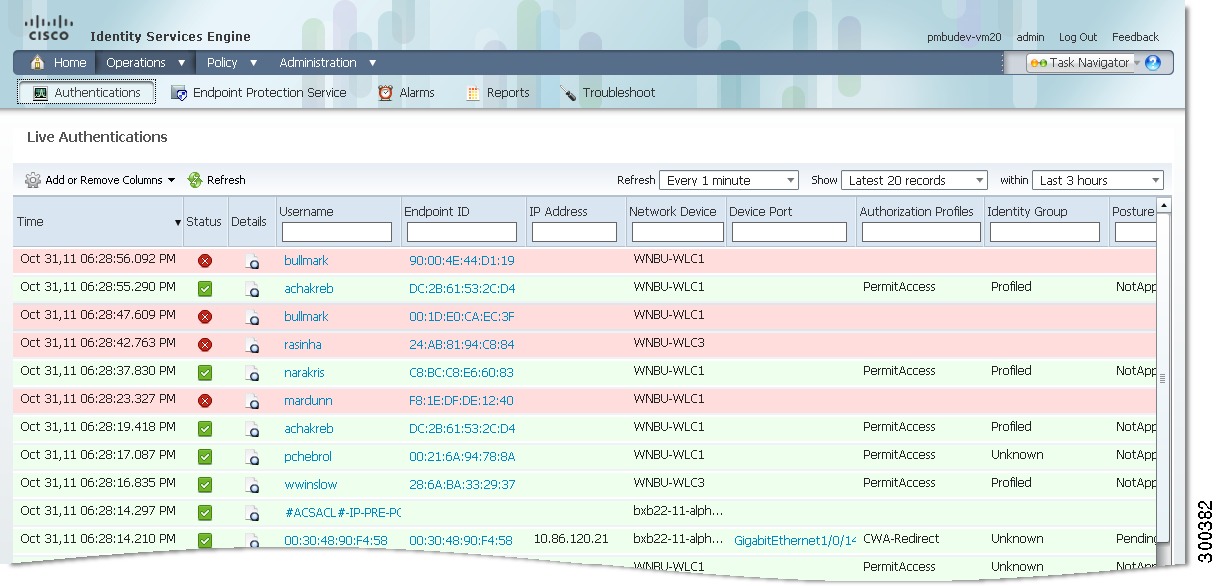Click passed status icon in pchebrol row
Screen dimensions: 1217x586
click(205, 457)
